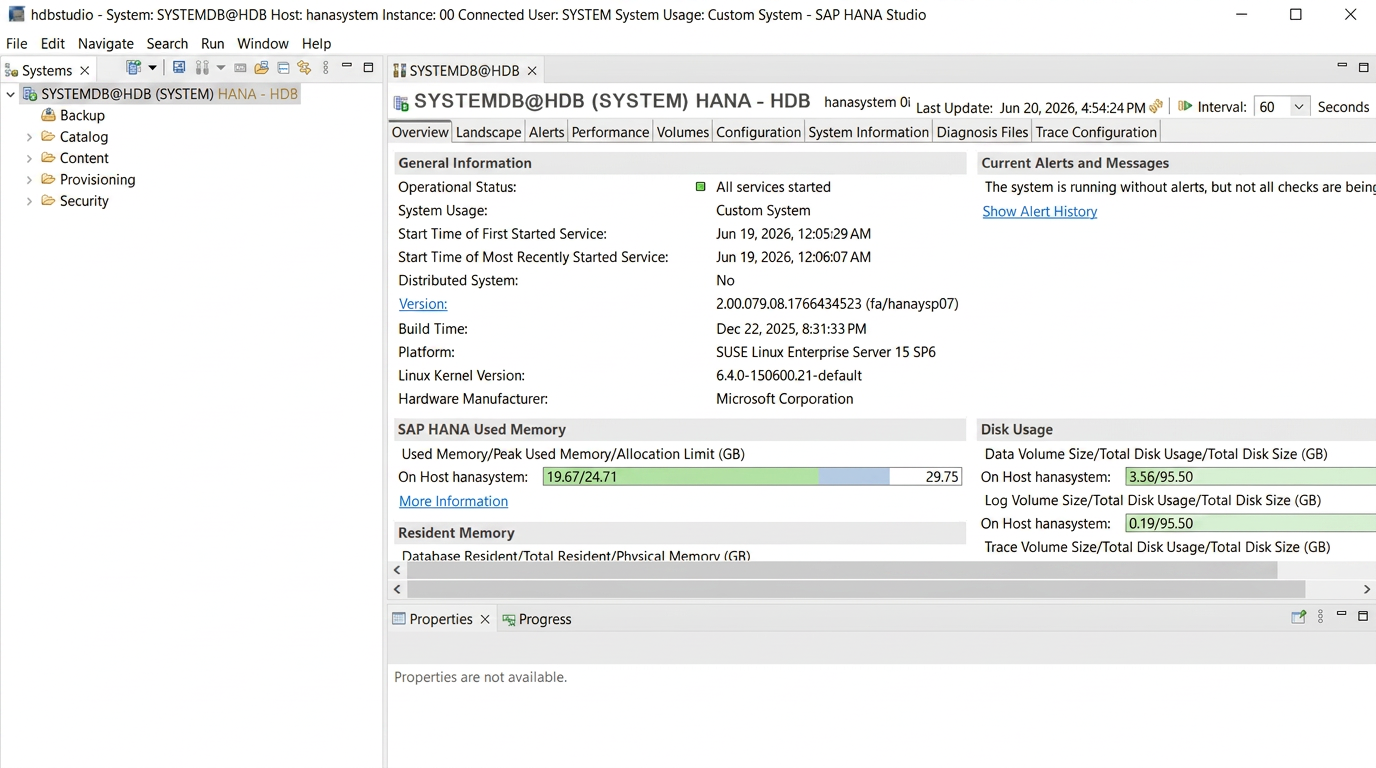Image resolution: width=1376 pixels, height=768 pixels.
Task: Maximize the Systems panel
Action: pos(368,67)
